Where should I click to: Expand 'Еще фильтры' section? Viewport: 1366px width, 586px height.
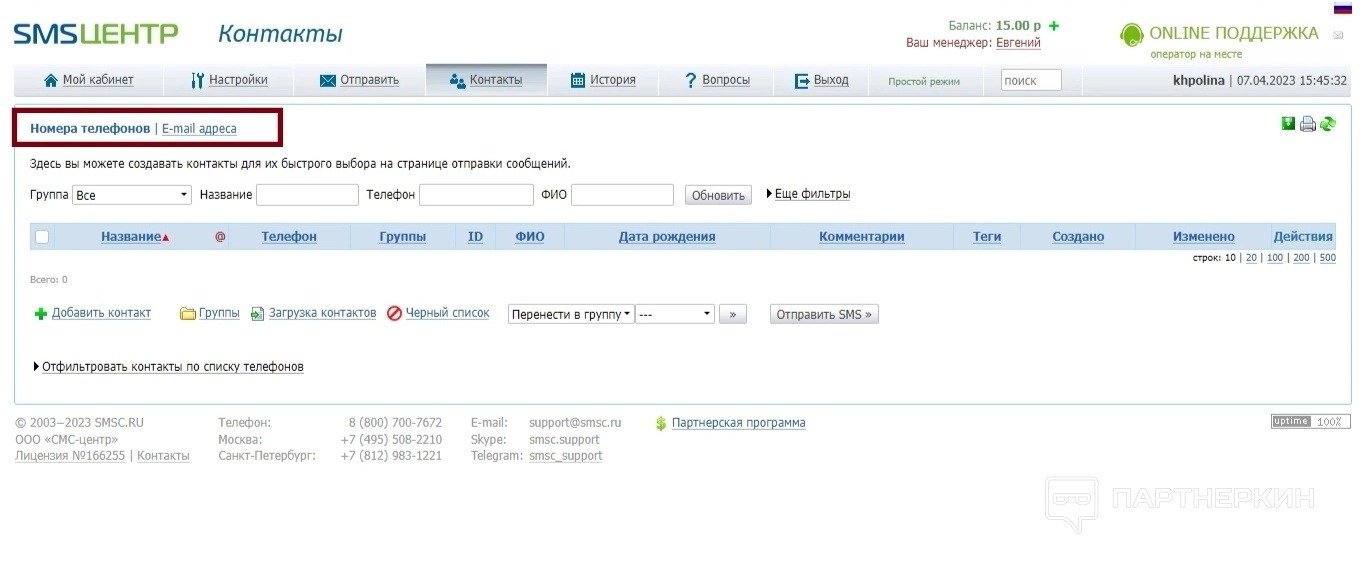click(808, 194)
